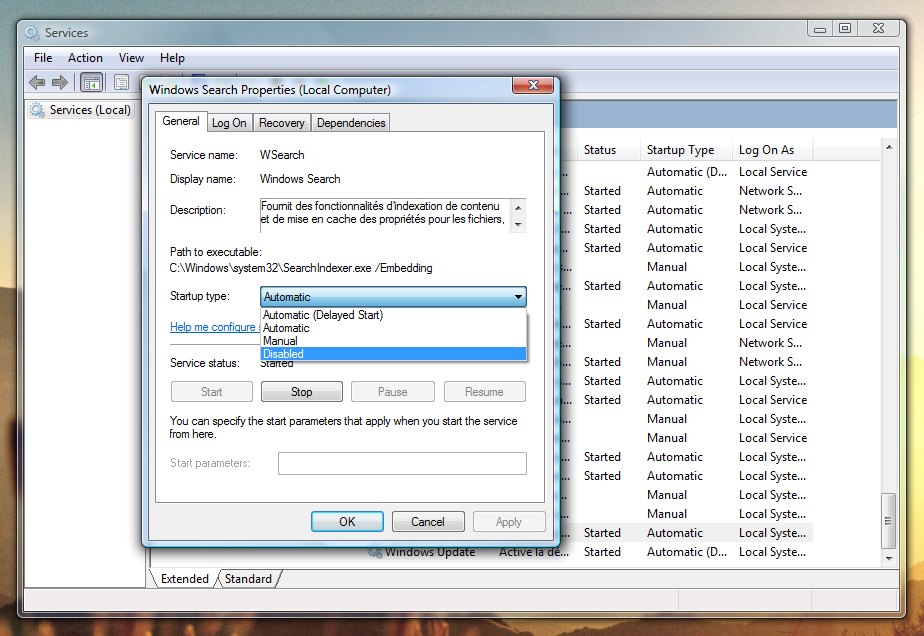
Task: Toggle the Show/Hide Console Tree toolbar icon
Action: (91, 83)
